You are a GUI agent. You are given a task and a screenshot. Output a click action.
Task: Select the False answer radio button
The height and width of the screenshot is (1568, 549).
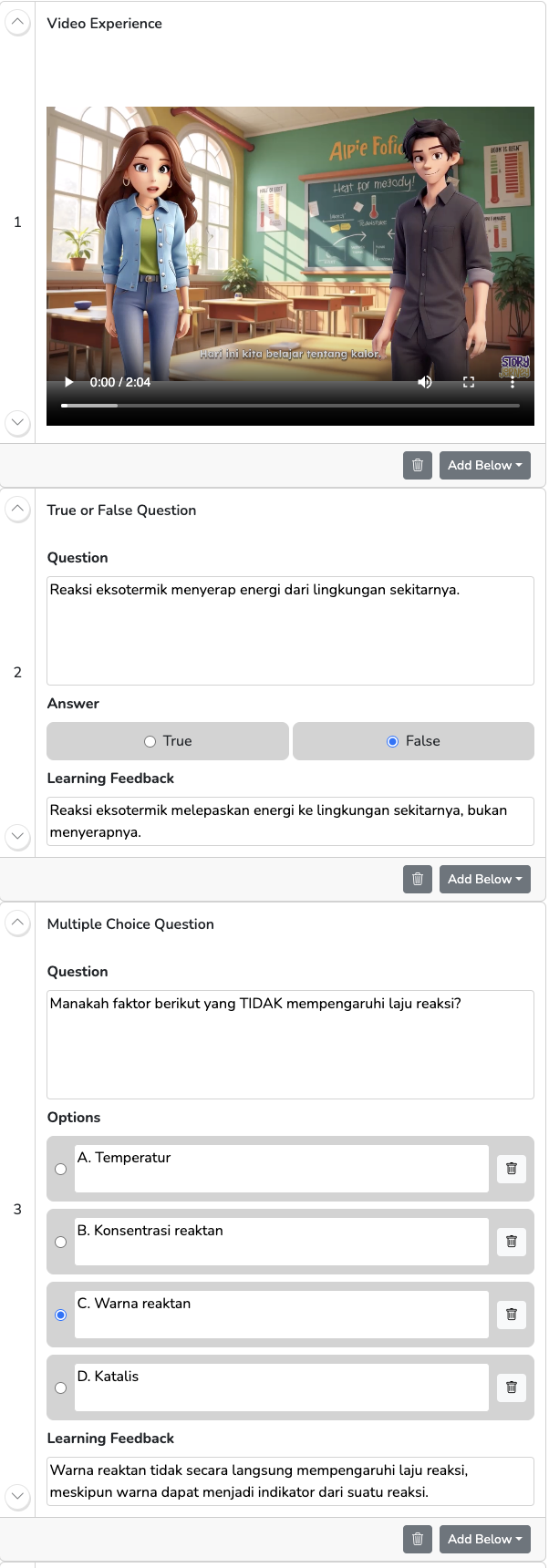[x=393, y=742]
